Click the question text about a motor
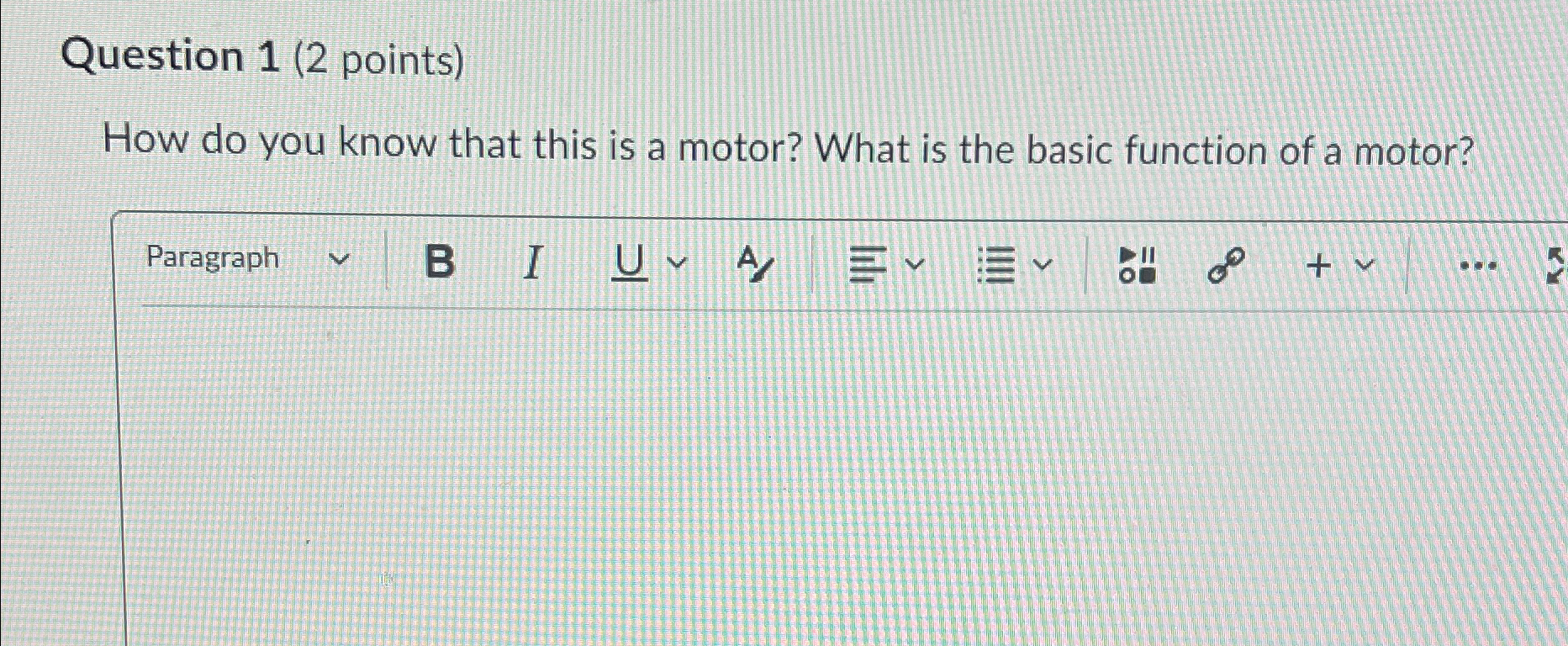This screenshot has height=646, width=1568. pos(789,148)
